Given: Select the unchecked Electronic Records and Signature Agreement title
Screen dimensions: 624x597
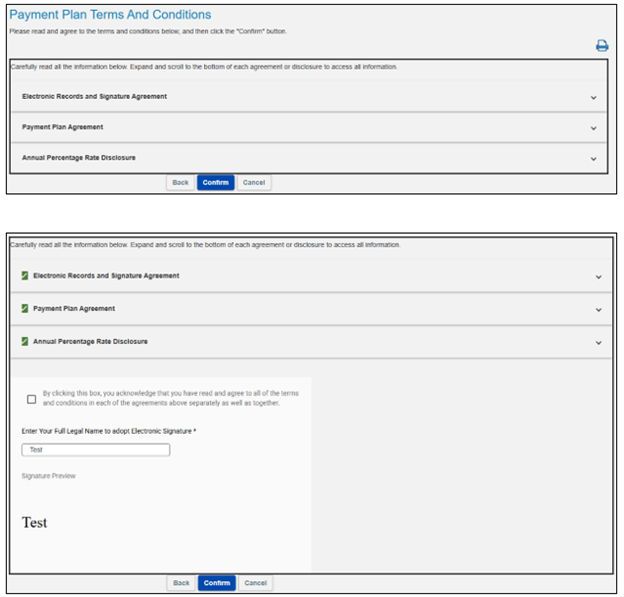Looking at the screenshot, I should click(94, 97).
